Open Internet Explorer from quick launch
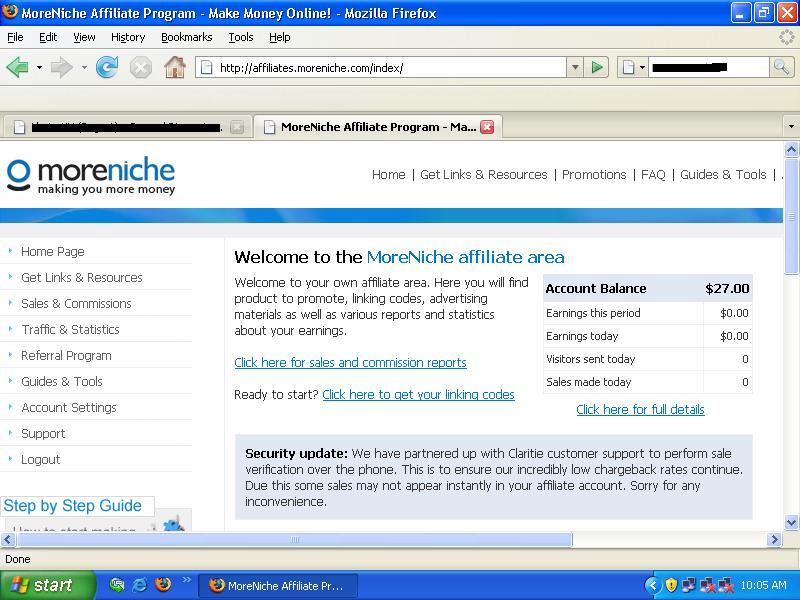The height and width of the screenshot is (600, 800). tap(140, 584)
